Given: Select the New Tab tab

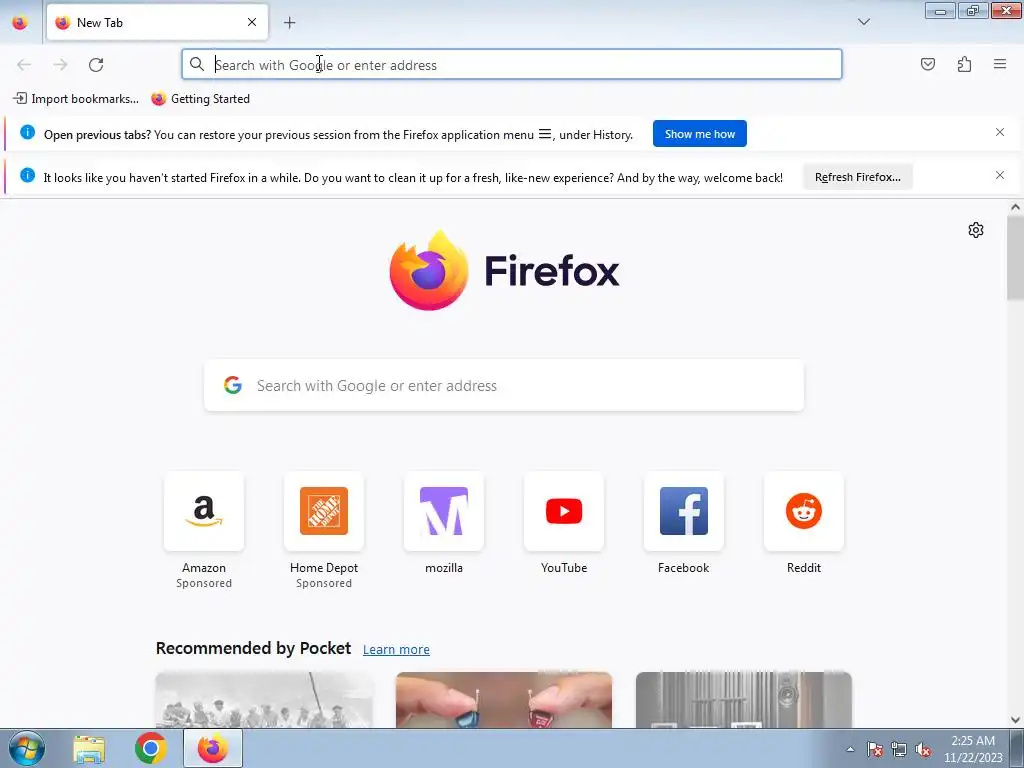Looking at the screenshot, I should 157,22.
